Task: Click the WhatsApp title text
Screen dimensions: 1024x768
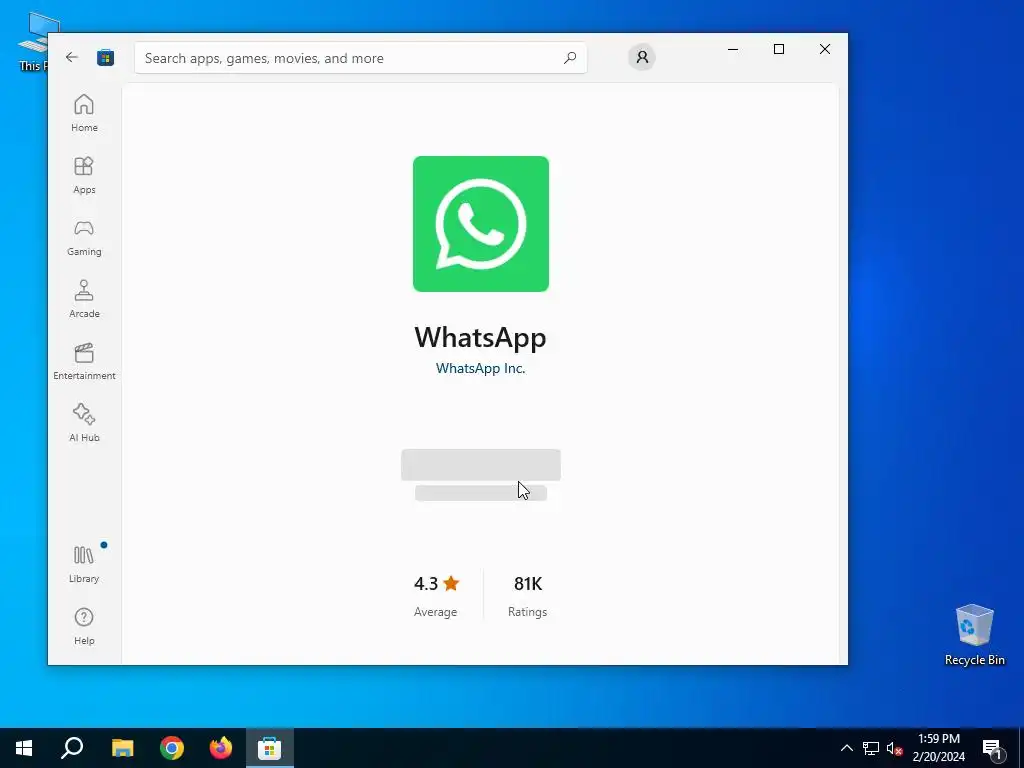Action: click(481, 337)
